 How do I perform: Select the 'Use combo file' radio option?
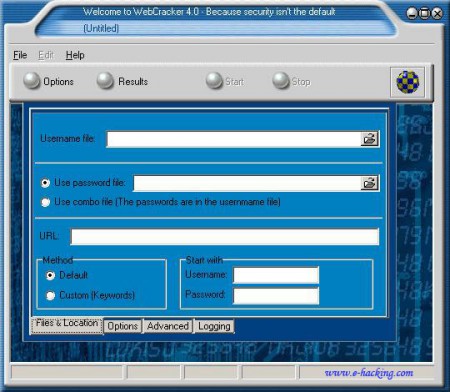[x=45, y=202]
